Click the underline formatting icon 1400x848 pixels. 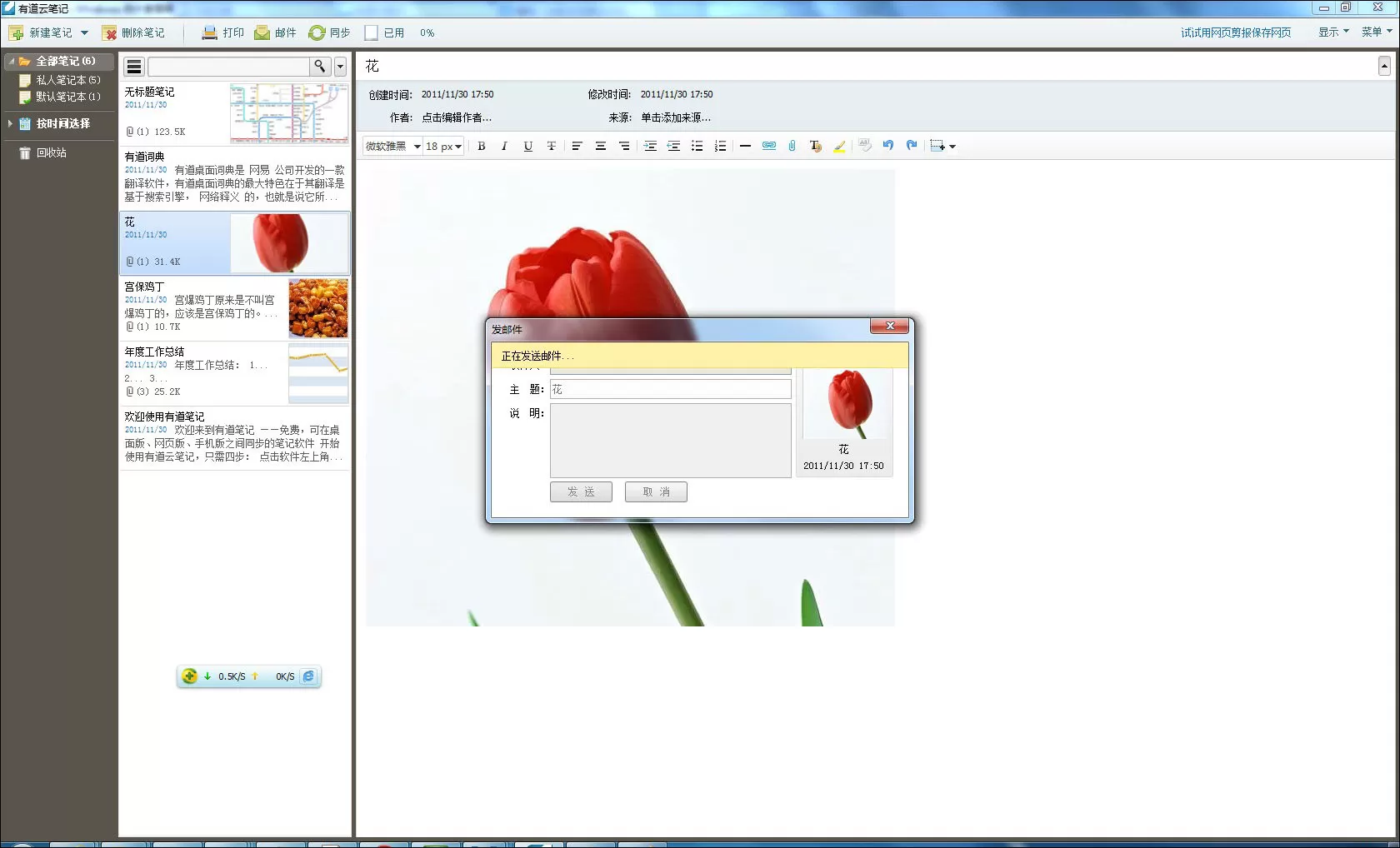[x=527, y=146]
